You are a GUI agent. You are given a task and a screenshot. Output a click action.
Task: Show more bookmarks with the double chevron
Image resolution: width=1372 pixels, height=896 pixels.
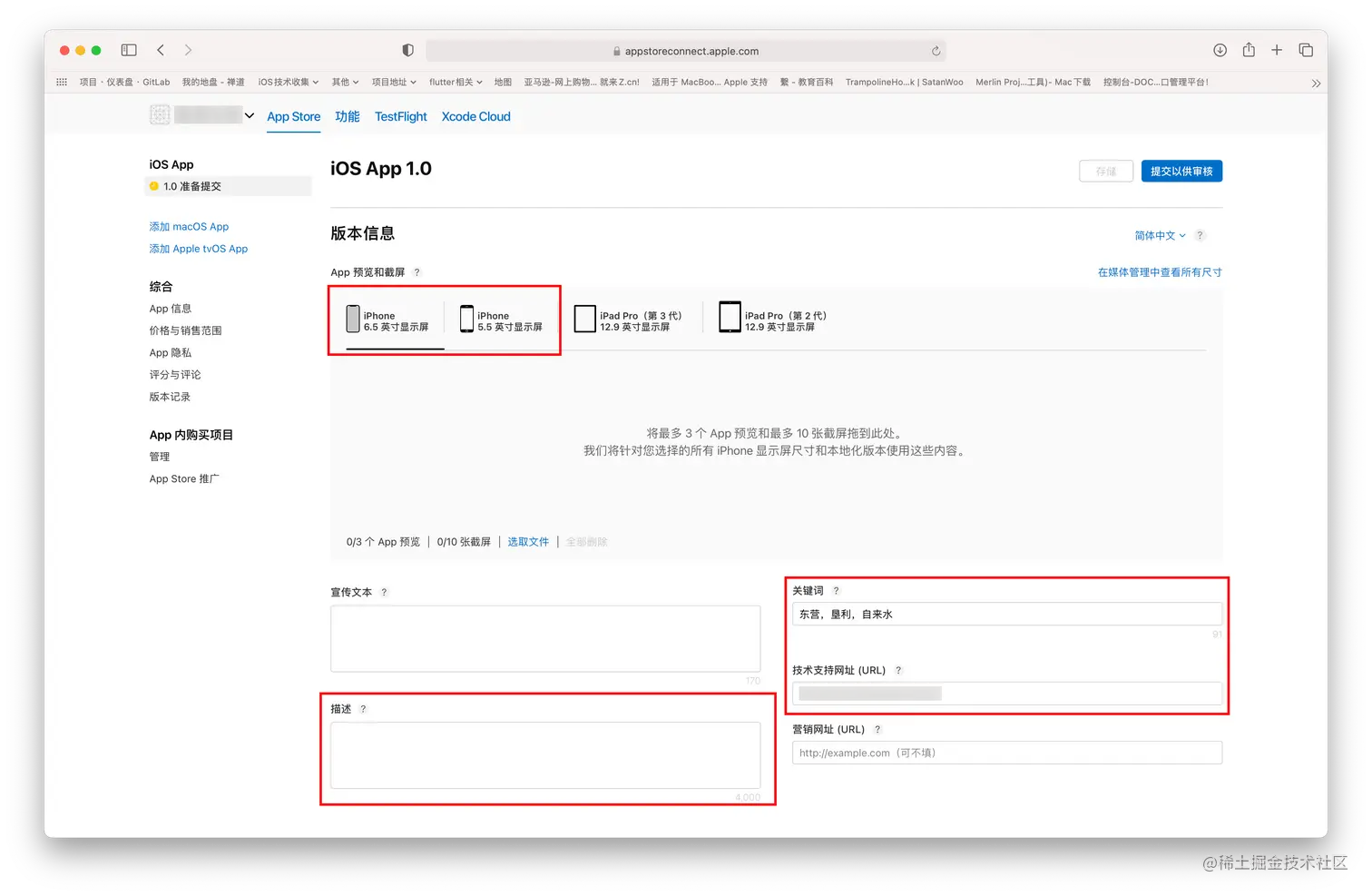point(1316,83)
